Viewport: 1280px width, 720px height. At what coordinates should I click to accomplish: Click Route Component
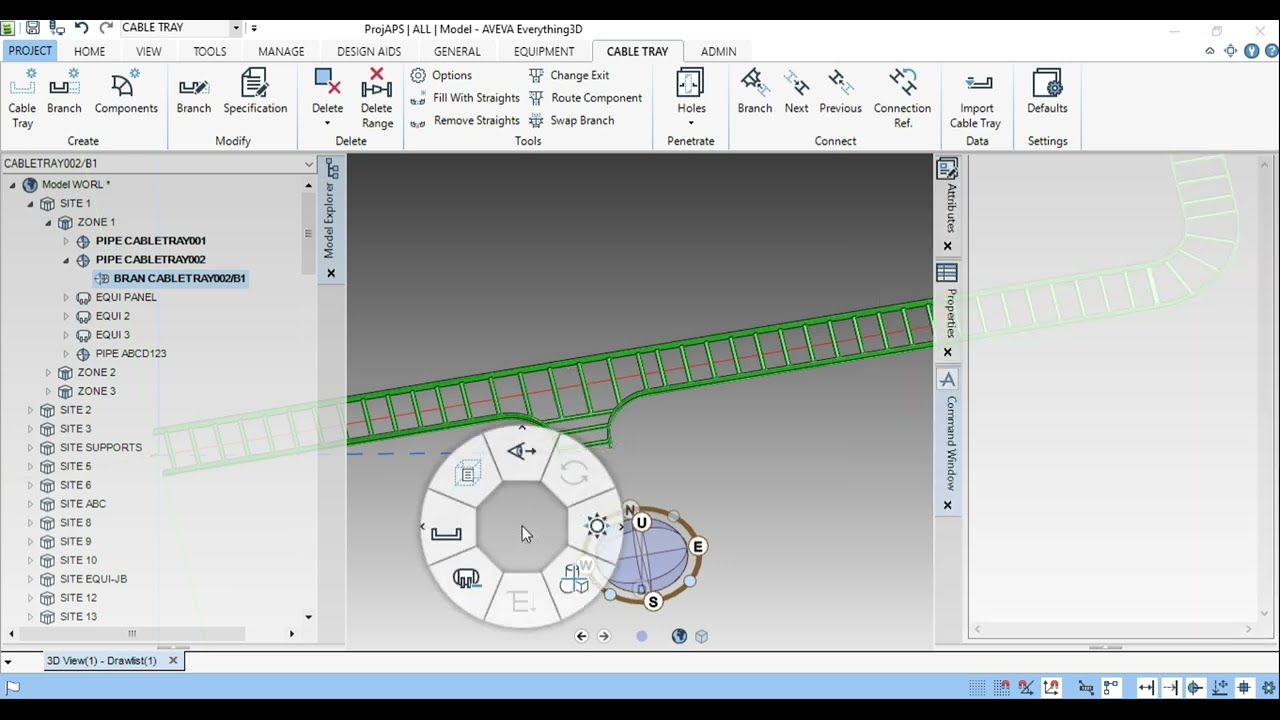tap(585, 98)
